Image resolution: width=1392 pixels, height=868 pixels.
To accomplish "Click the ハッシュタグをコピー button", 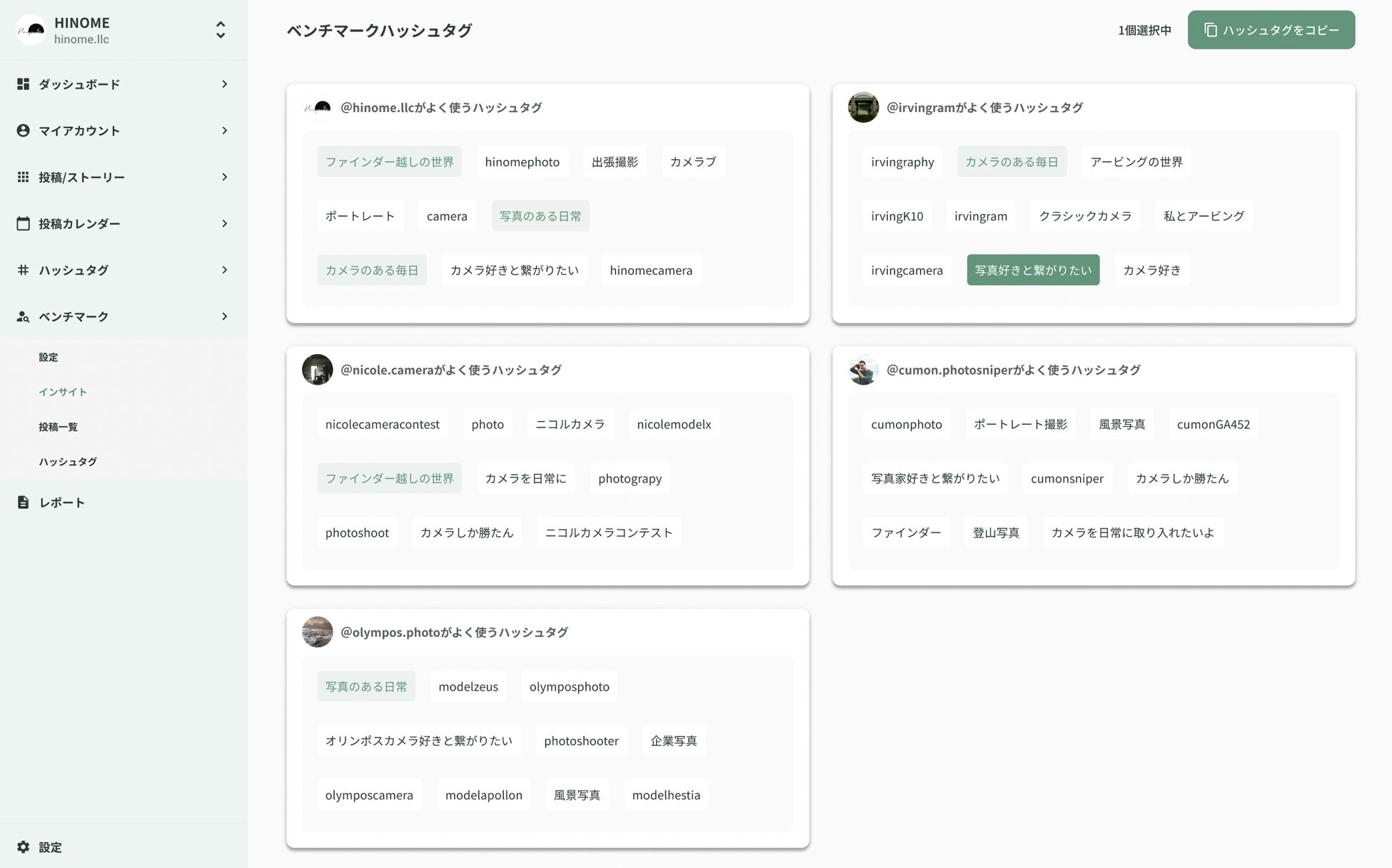I will point(1271,30).
